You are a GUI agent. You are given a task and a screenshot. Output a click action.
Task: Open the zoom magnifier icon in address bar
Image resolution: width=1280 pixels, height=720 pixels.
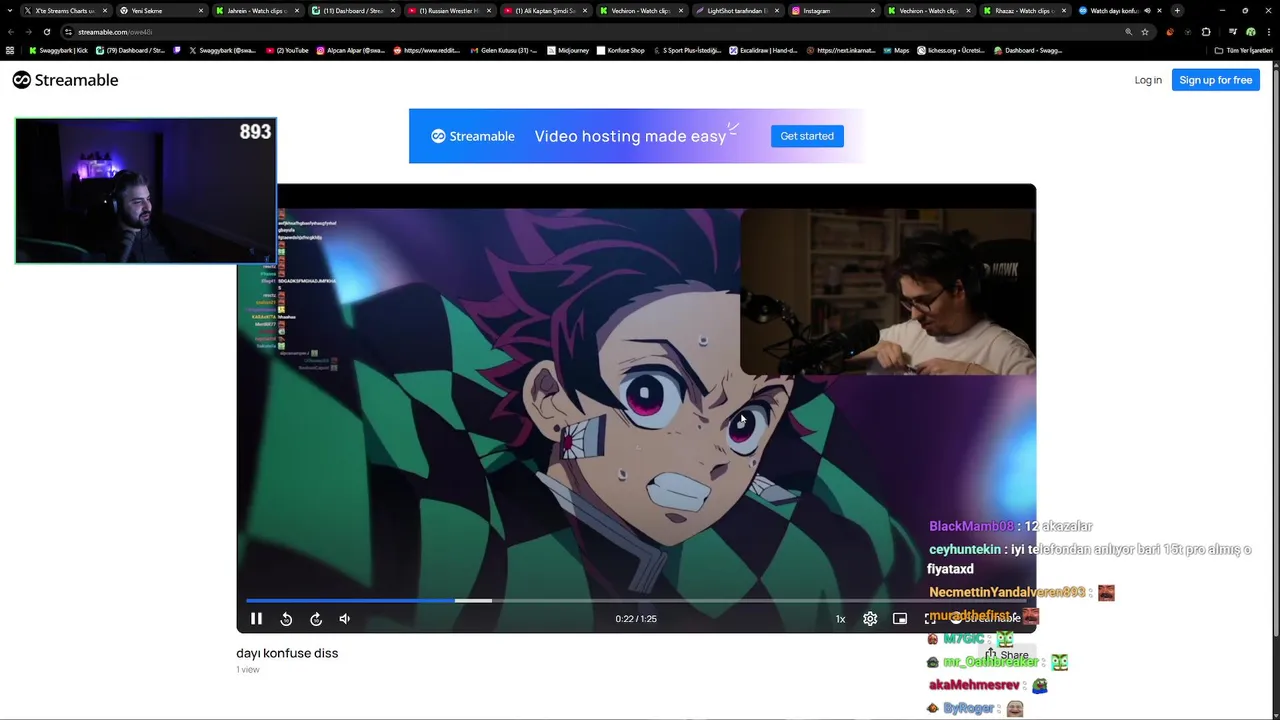click(x=1129, y=32)
